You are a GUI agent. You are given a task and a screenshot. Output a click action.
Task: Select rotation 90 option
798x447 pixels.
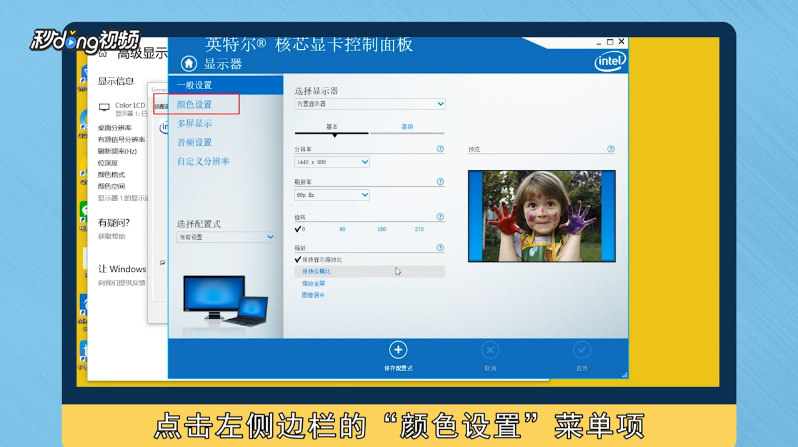click(x=343, y=229)
